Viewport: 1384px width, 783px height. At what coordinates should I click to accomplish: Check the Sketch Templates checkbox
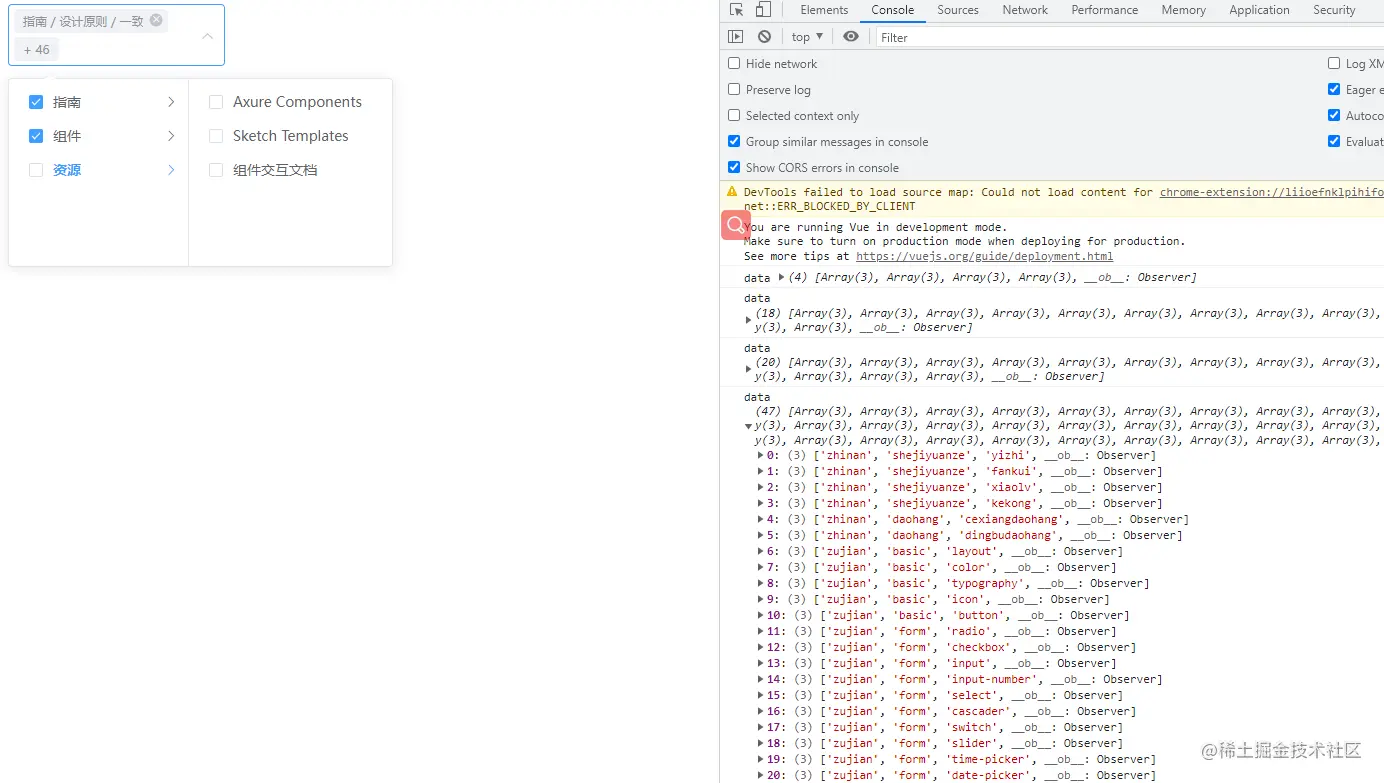[x=215, y=136]
